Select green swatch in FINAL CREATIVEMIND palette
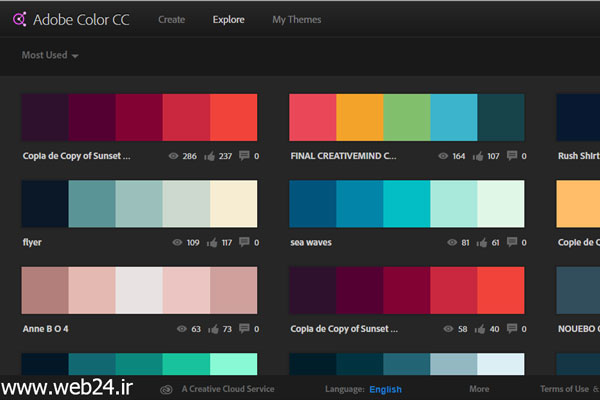 coord(407,117)
